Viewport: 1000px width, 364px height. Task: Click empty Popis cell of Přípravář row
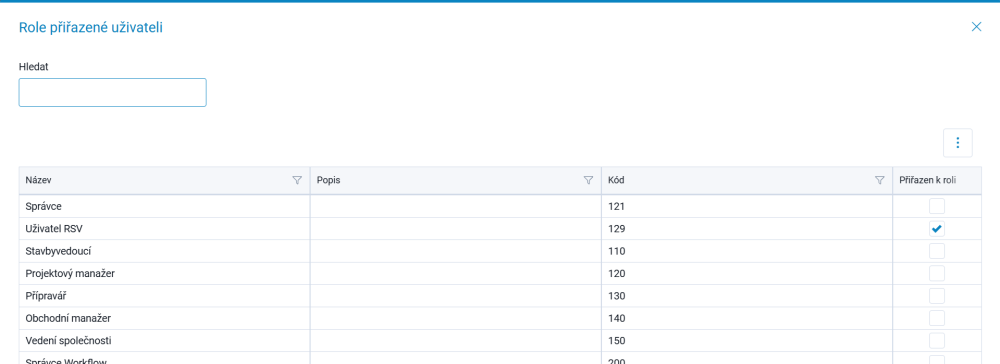455,296
